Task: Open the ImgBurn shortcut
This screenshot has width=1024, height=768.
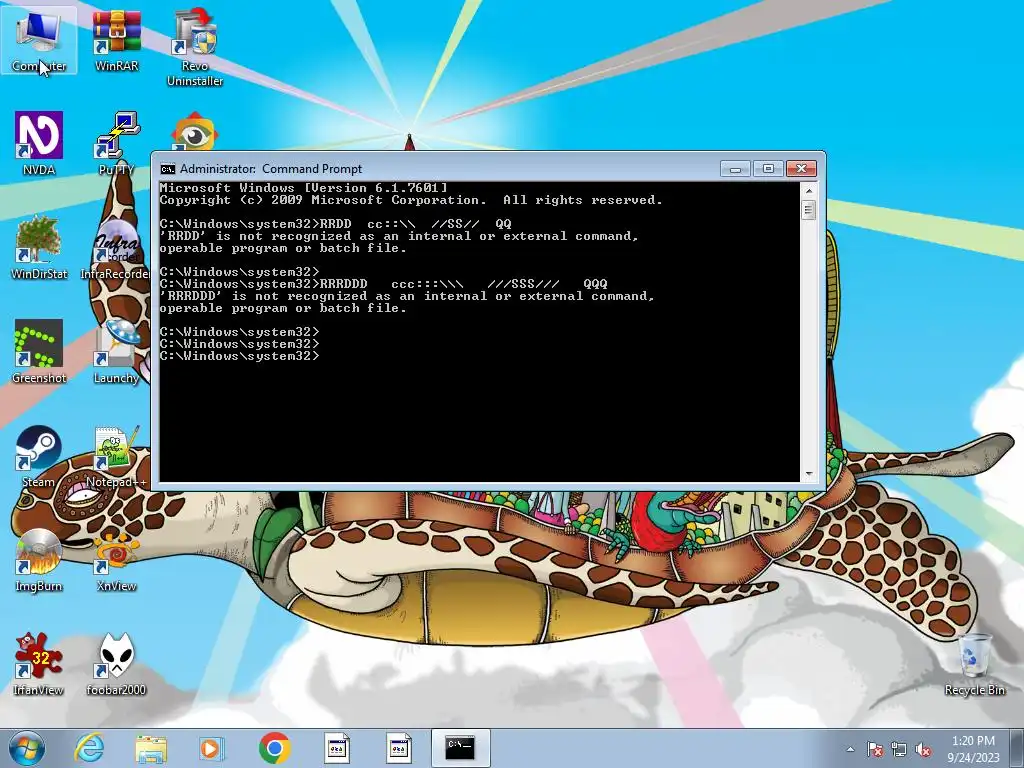Action: (39, 560)
